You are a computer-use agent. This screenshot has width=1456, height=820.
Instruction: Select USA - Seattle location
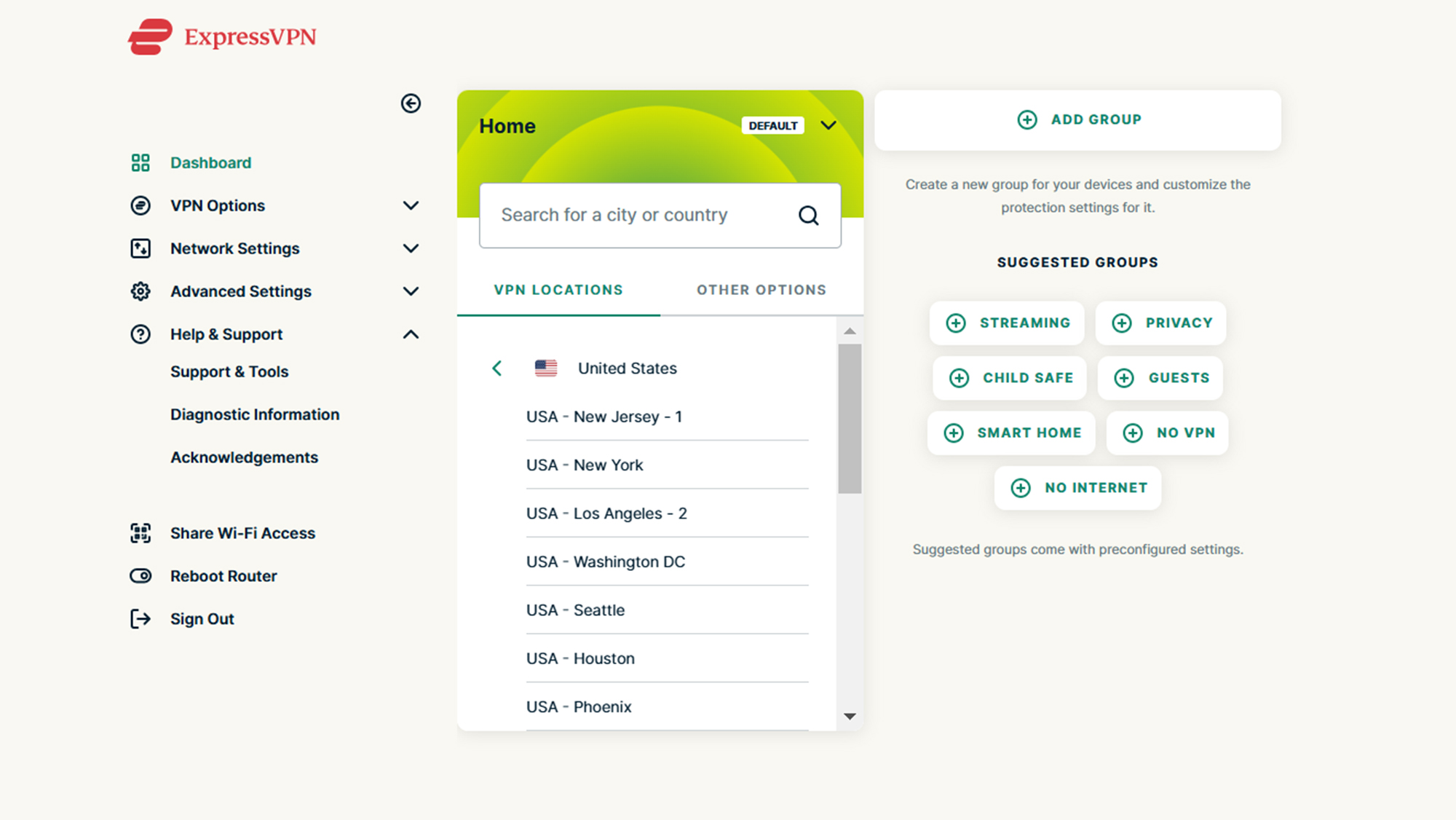pyautogui.click(x=668, y=610)
